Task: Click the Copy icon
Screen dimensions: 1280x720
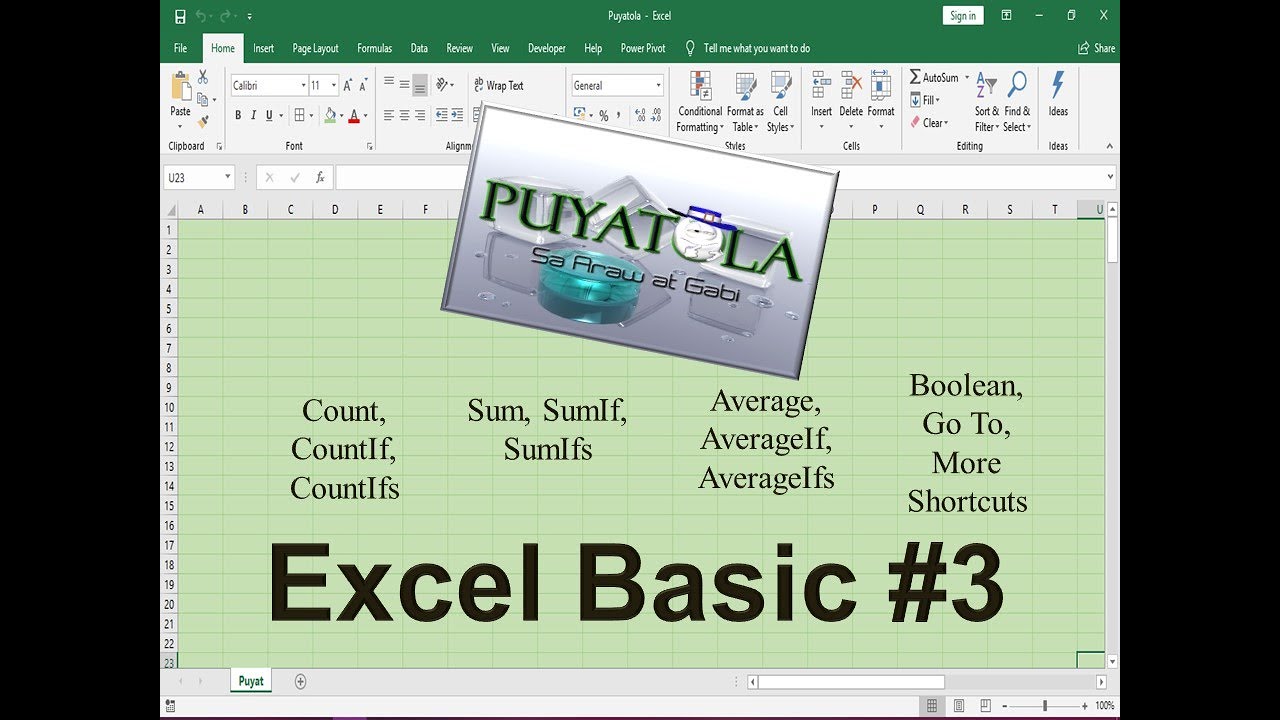Action: tap(203, 99)
